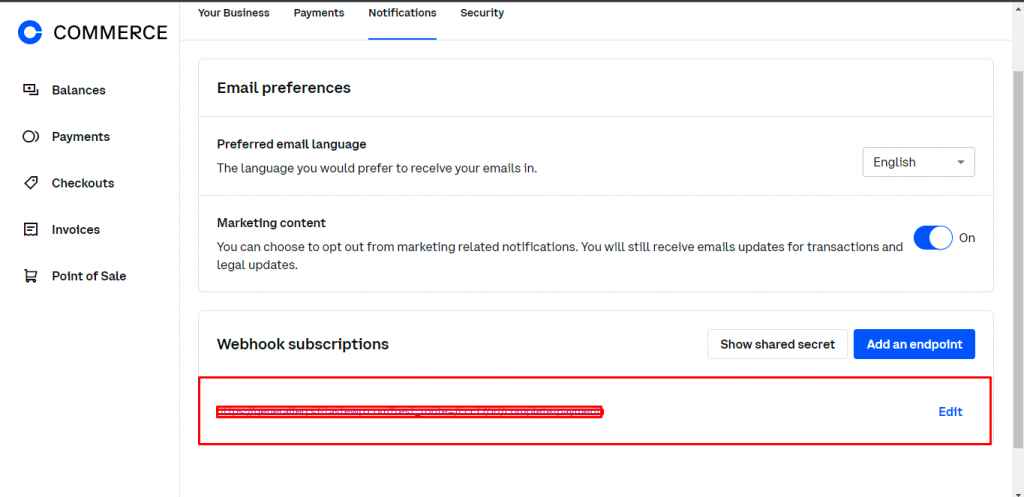The image size is (1024, 497).
Task: Click the Invoices document icon
Action: point(31,230)
